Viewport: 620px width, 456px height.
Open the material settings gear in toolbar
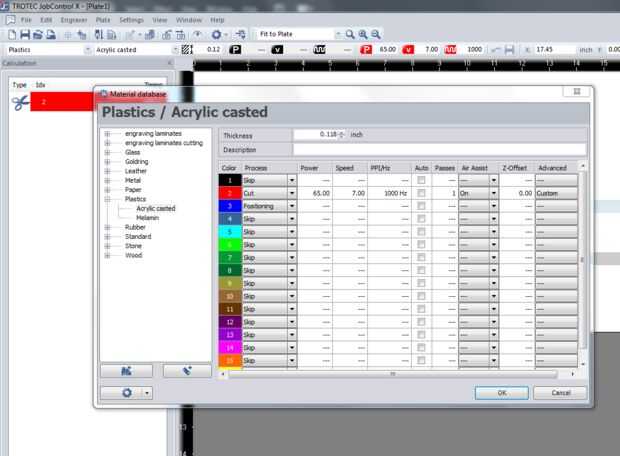coord(216,35)
